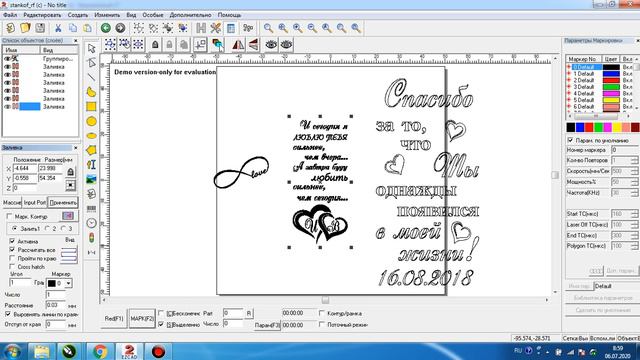Click the green Undo arrow
Screen dimensions: 640x360
coord(106,28)
